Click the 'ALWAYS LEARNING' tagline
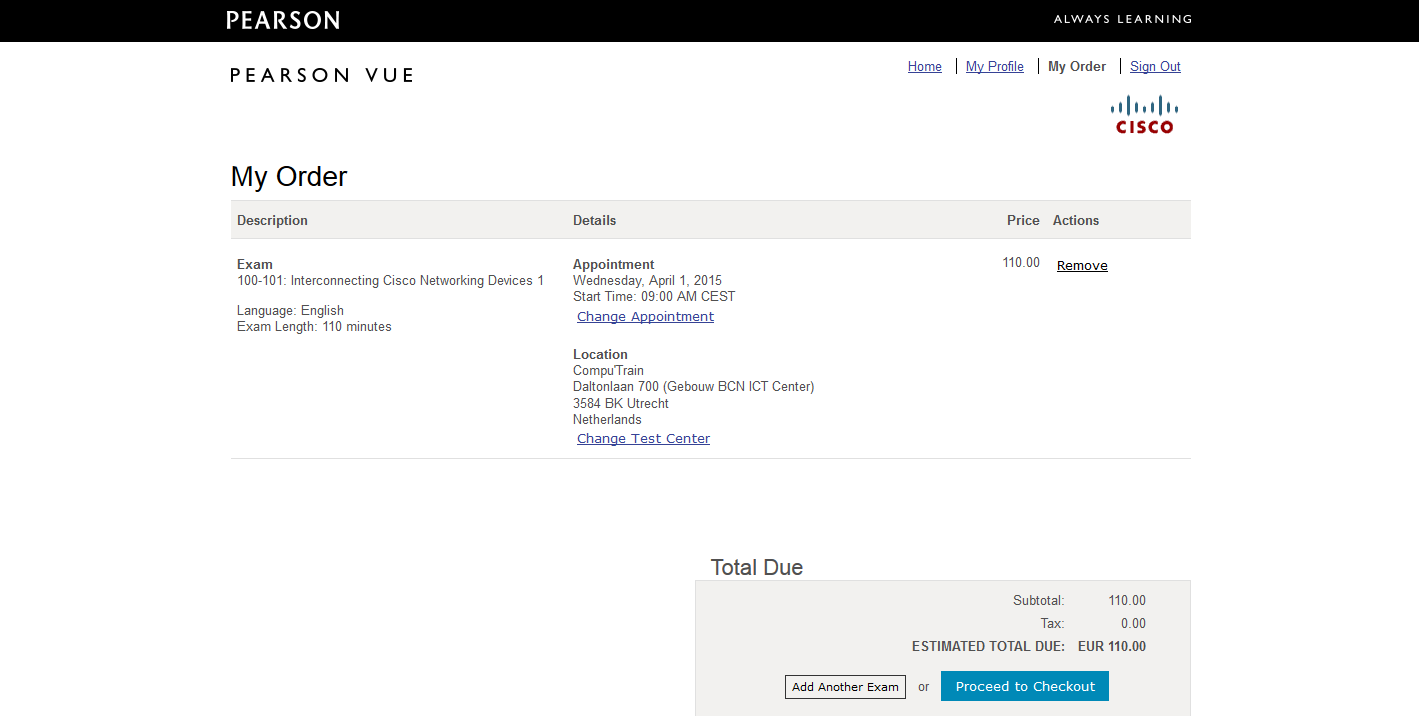Viewport: 1419px width, 716px height. click(x=1123, y=19)
